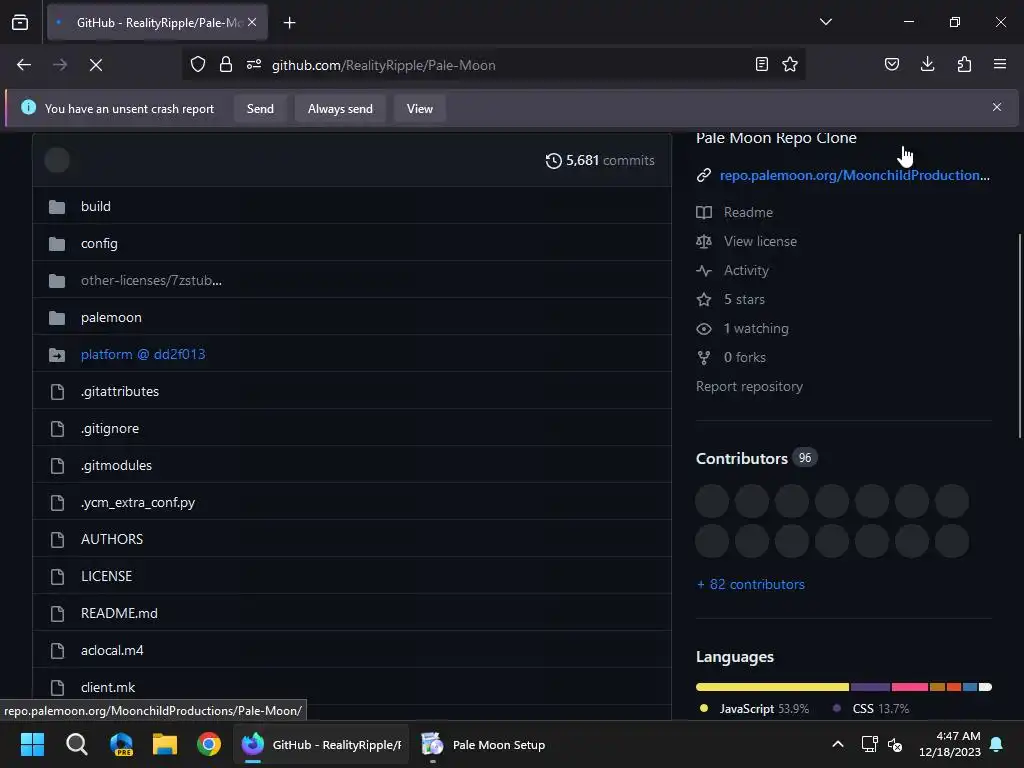Open the tracking protection shield icon
Screen dimensions: 1024x768
click(x=198, y=64)
